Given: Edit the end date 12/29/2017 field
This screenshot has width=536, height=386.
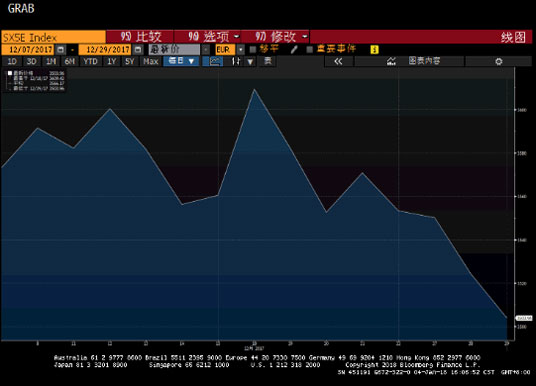Looking at the screenshot, I should [105, 50].
